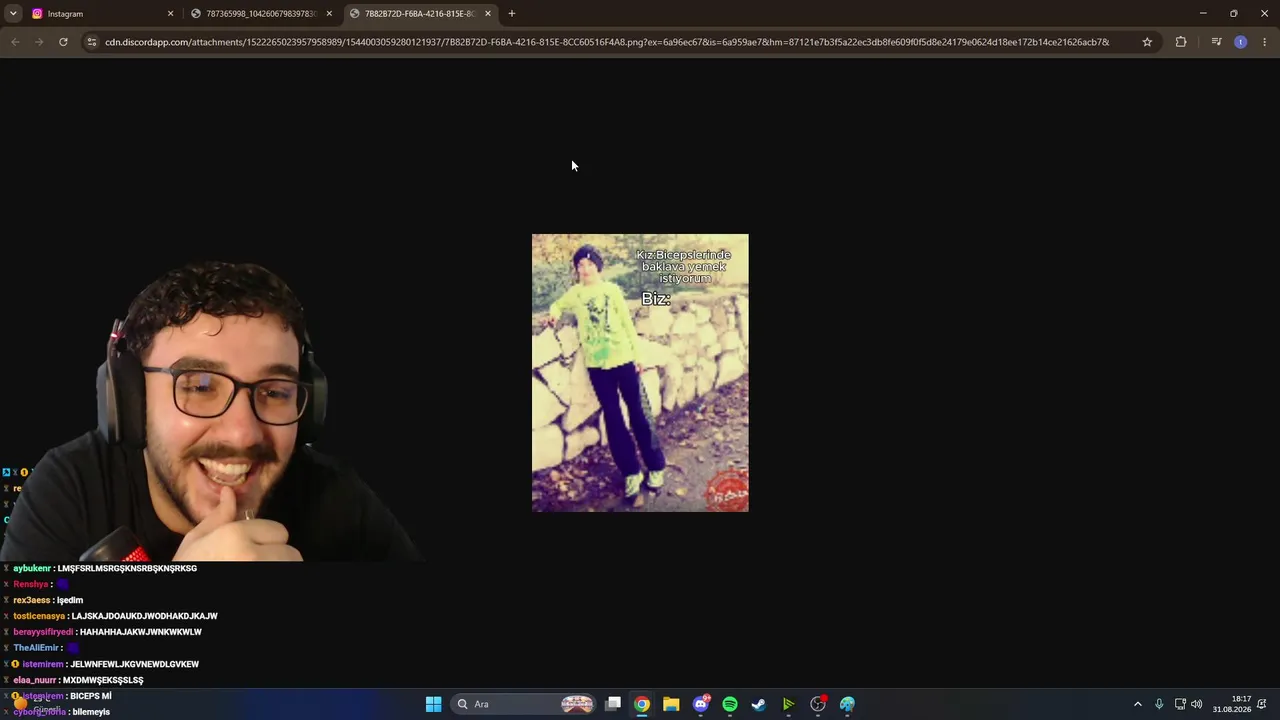Select the active 7B82B72D image tab
This screenshot has width=1280, height=720.
(x=421, y=14)
